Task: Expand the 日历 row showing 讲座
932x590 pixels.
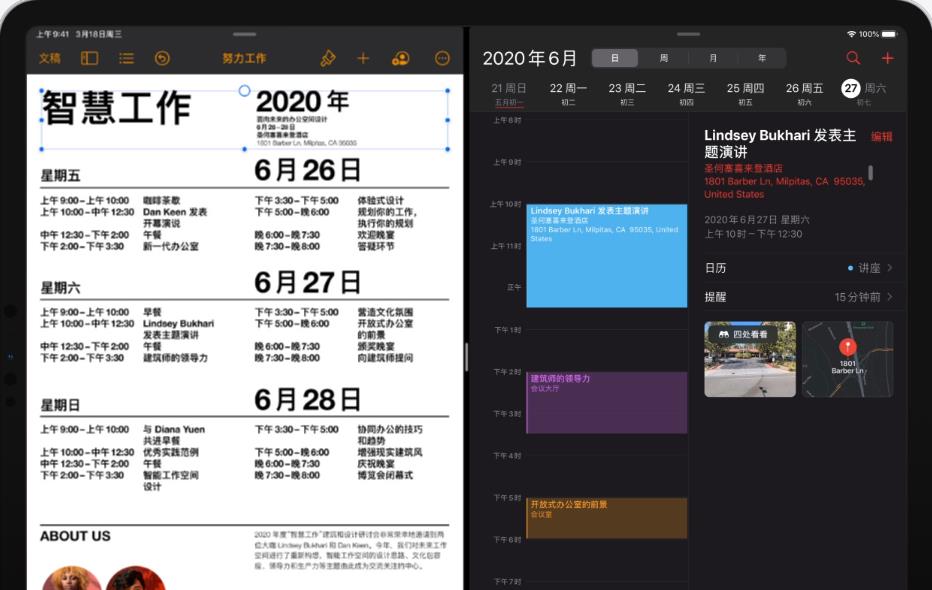Action: tap(798, 268)
